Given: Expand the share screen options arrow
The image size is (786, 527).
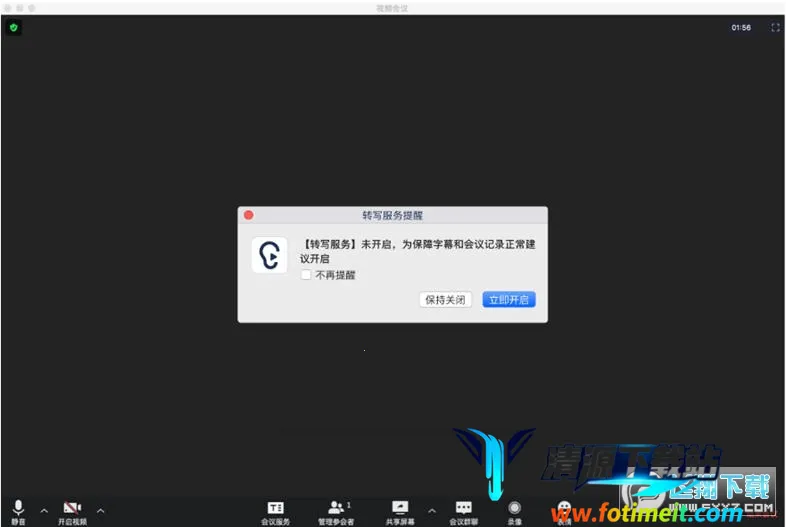Looking at the screenshot, I should [x=432, y=510].
